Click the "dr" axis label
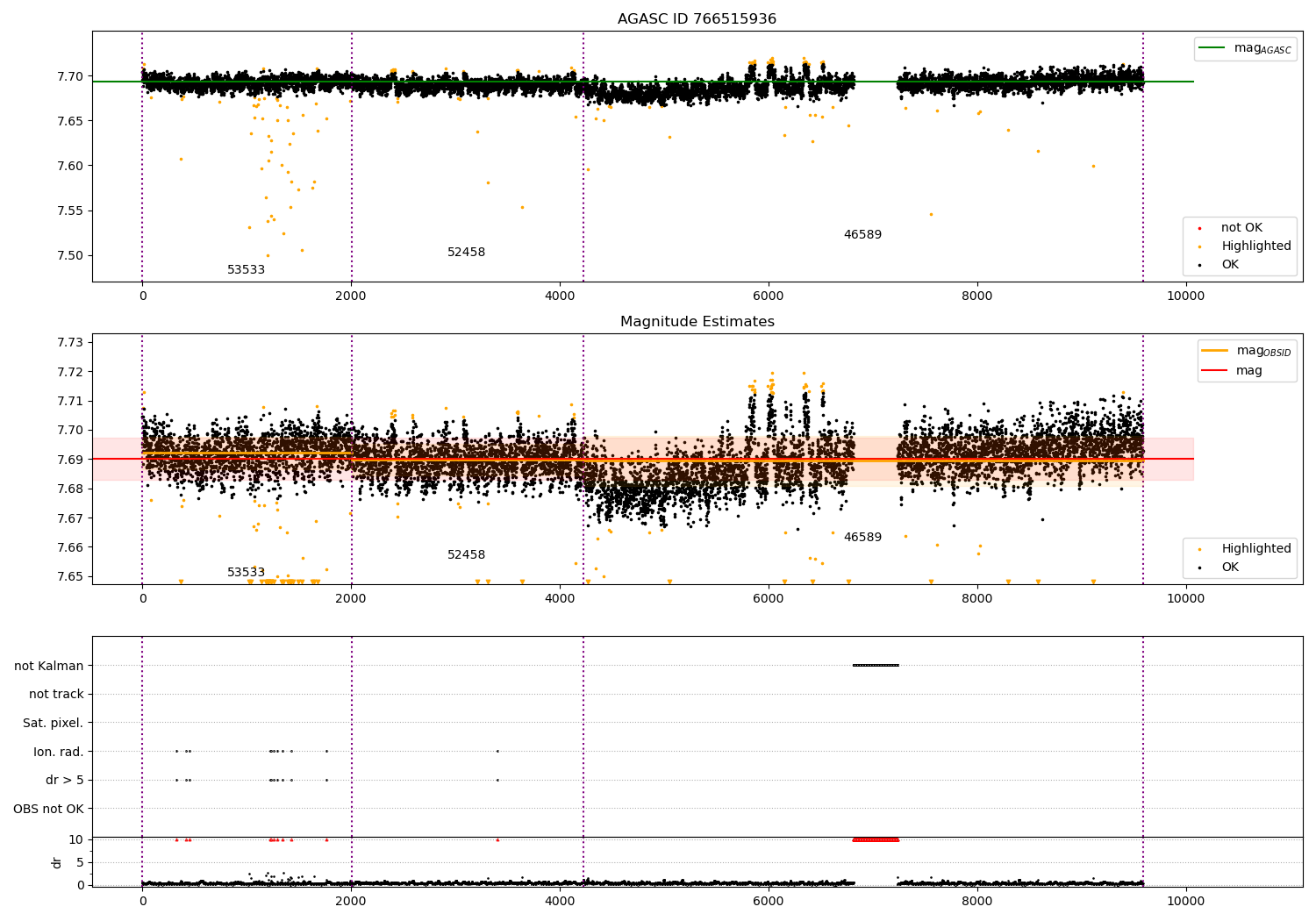Image resolution: width=1316 pixels, height=921 pixels. click(x=57, y=862)
